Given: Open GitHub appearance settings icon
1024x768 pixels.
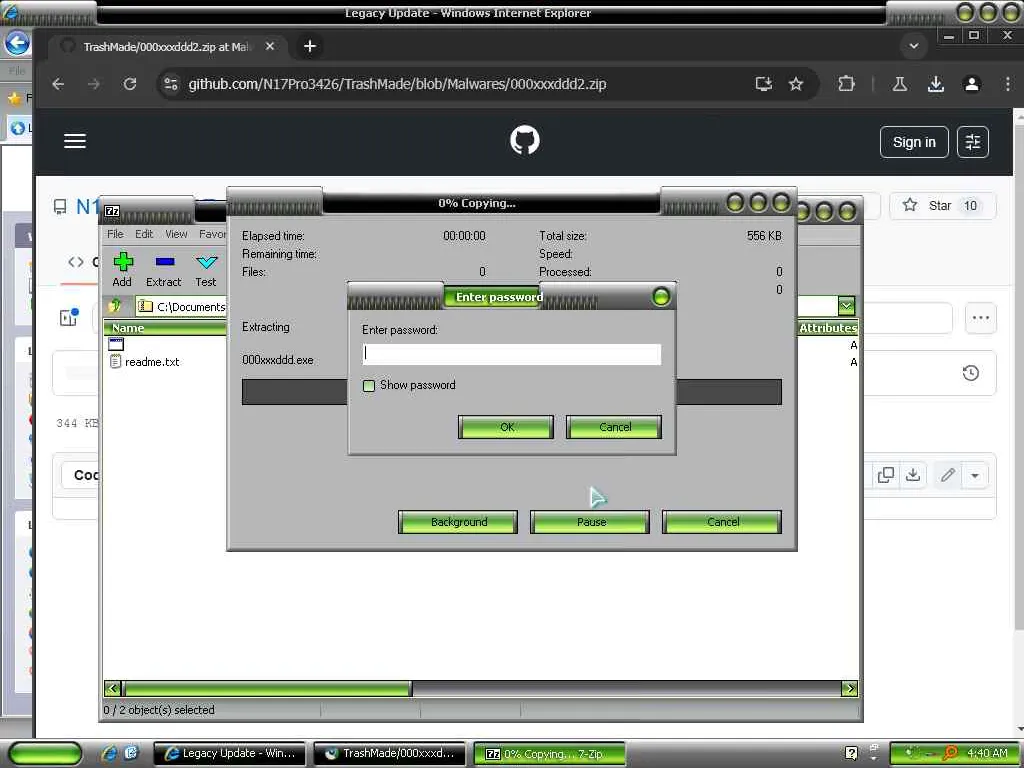Looking at the screenshot, I should click(x=972, y=142).
